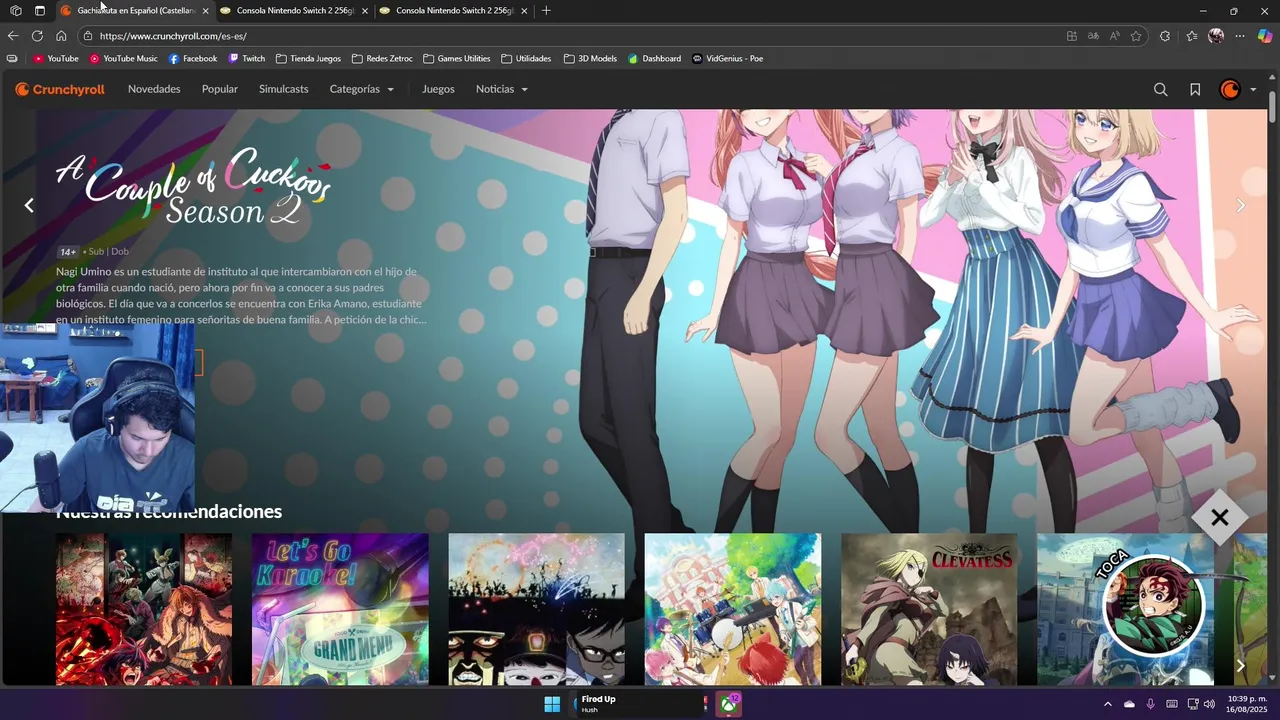Close the Gachiakuta Crunchyroll tab
The height and width of the screenshot is (720, 1280).
(206, 11)
